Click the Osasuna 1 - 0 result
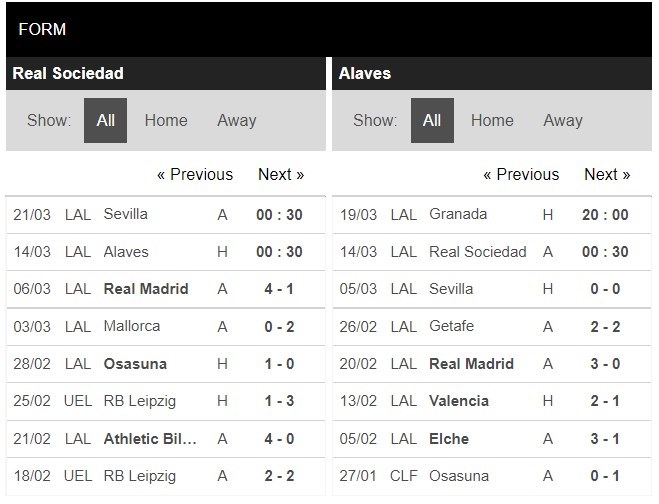659x504 pixels. pos(279,364)
